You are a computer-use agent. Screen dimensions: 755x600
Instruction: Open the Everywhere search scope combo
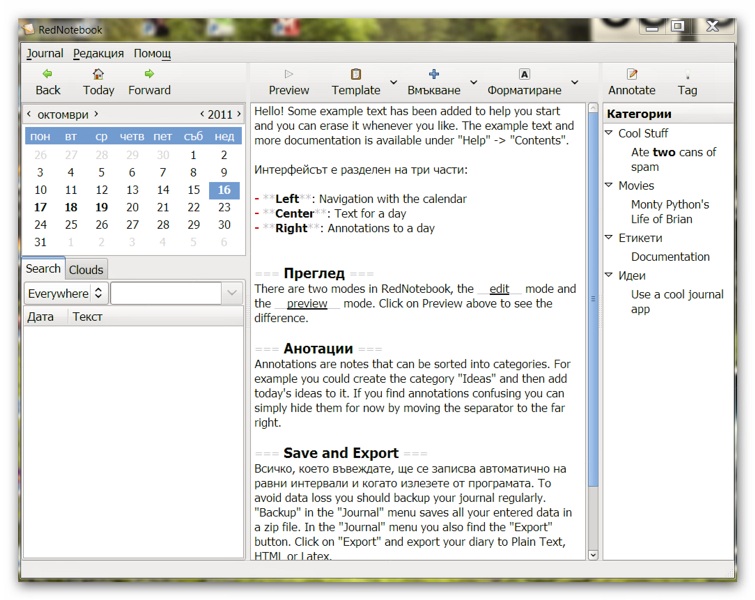65,293
